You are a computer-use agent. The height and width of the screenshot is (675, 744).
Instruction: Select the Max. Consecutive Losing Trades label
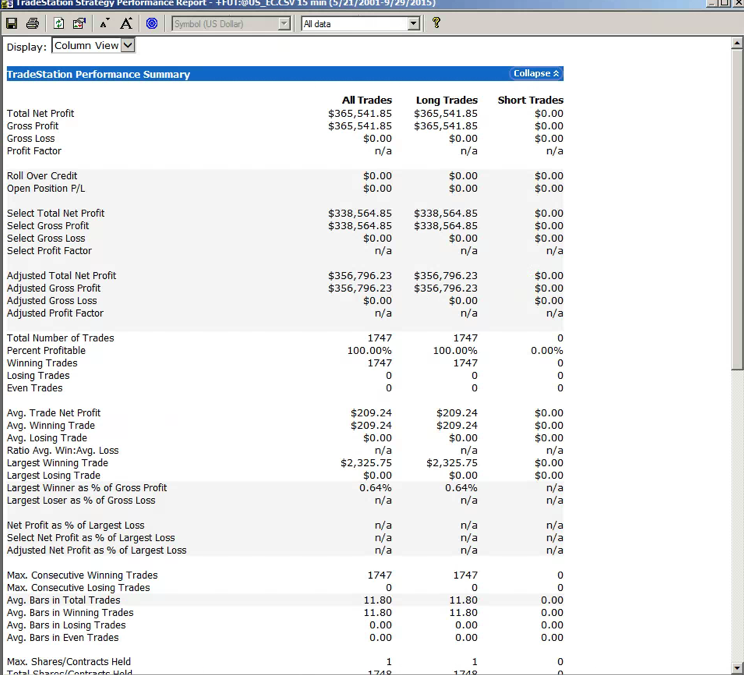point(78,588)
